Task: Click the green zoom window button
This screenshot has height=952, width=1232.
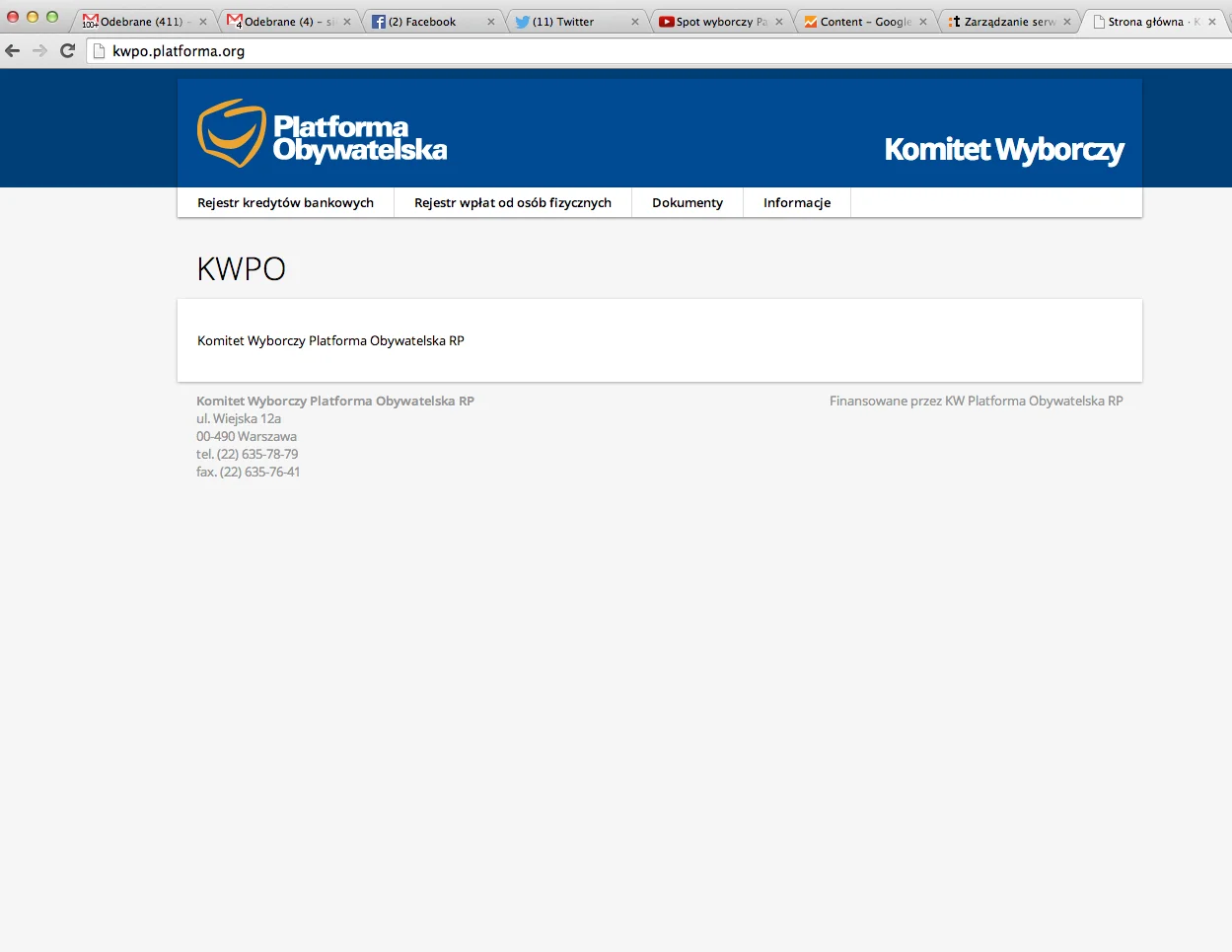Action: pyautogui.click(x=52, y=17)
